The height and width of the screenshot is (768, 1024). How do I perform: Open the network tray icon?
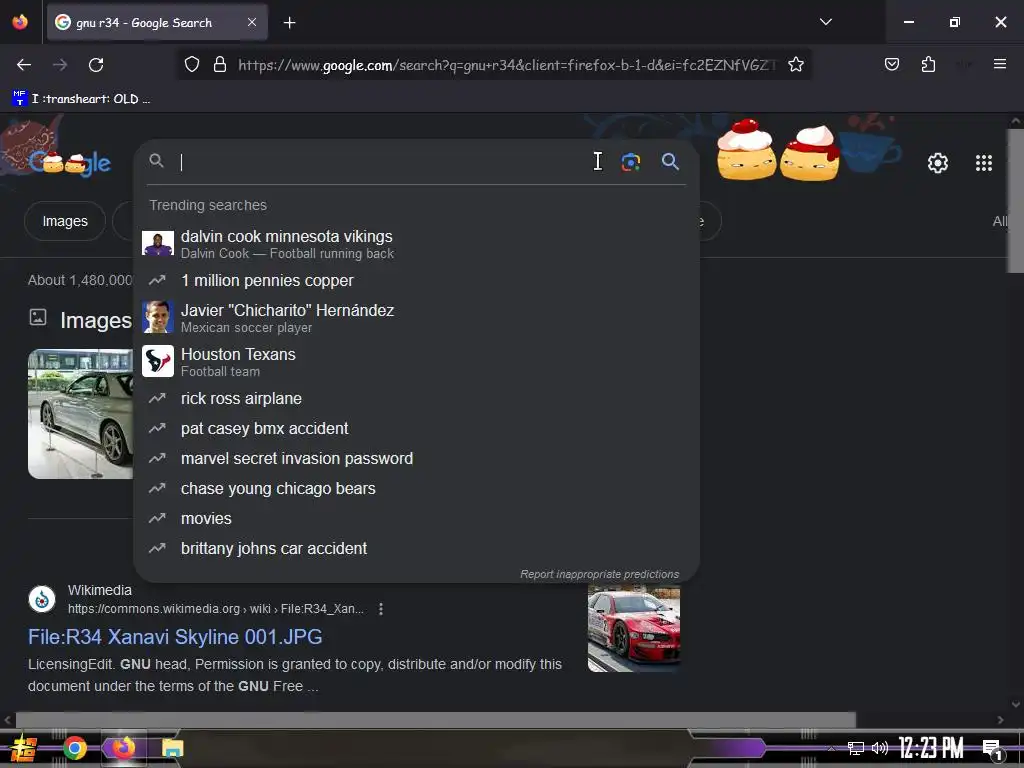pos(856,748)
